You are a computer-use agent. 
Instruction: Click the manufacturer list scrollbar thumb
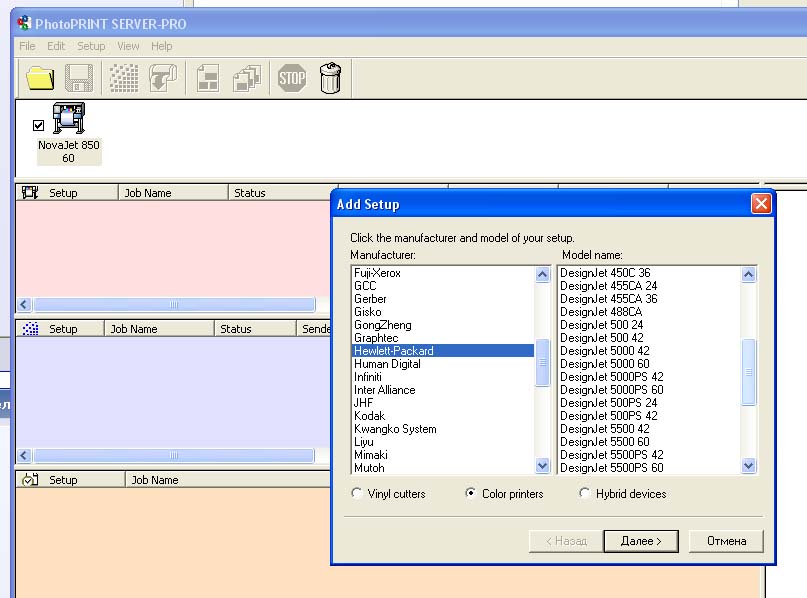(x=542, y=362)
